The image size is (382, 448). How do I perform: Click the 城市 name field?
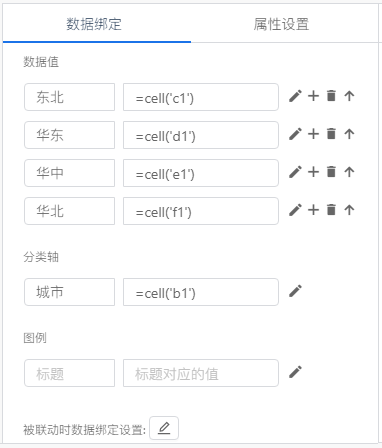[x=69, y=292]
